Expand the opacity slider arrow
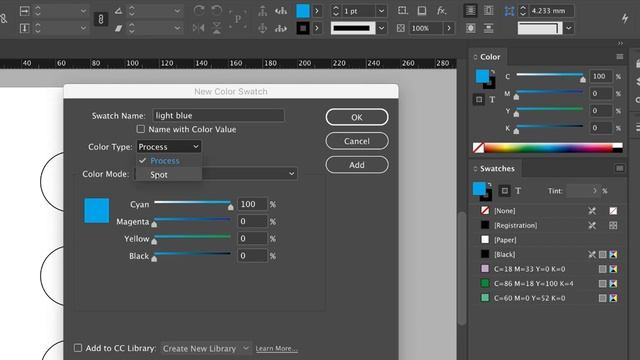Viewport: 640px width, 360px height. click(x=449, y=28)
